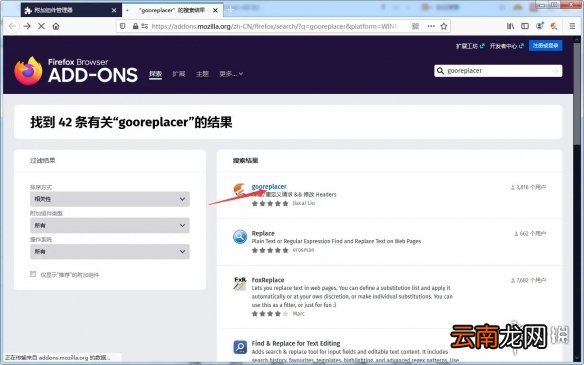Image resolution: width=584 pixels, height=365 pixels.
Task: Open the browser home page
Action: (56, 26)
